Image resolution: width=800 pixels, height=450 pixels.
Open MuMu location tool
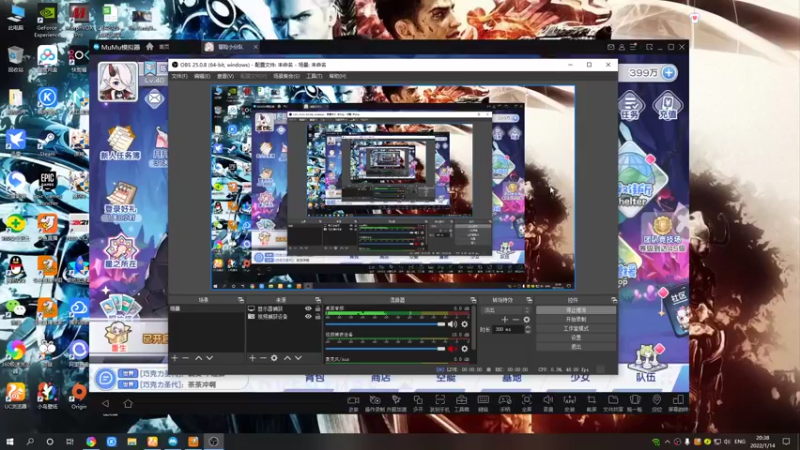tap(657, 403)
